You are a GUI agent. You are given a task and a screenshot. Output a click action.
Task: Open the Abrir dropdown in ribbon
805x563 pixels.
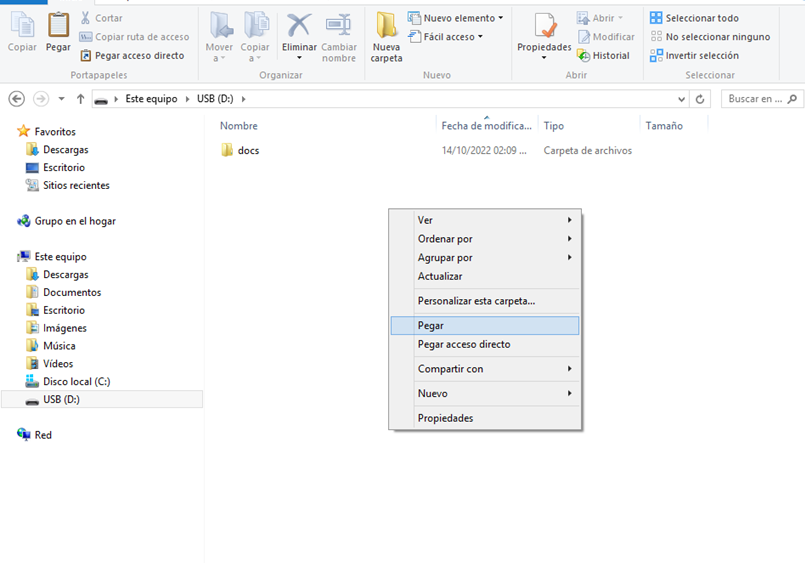tap(600, 18)
